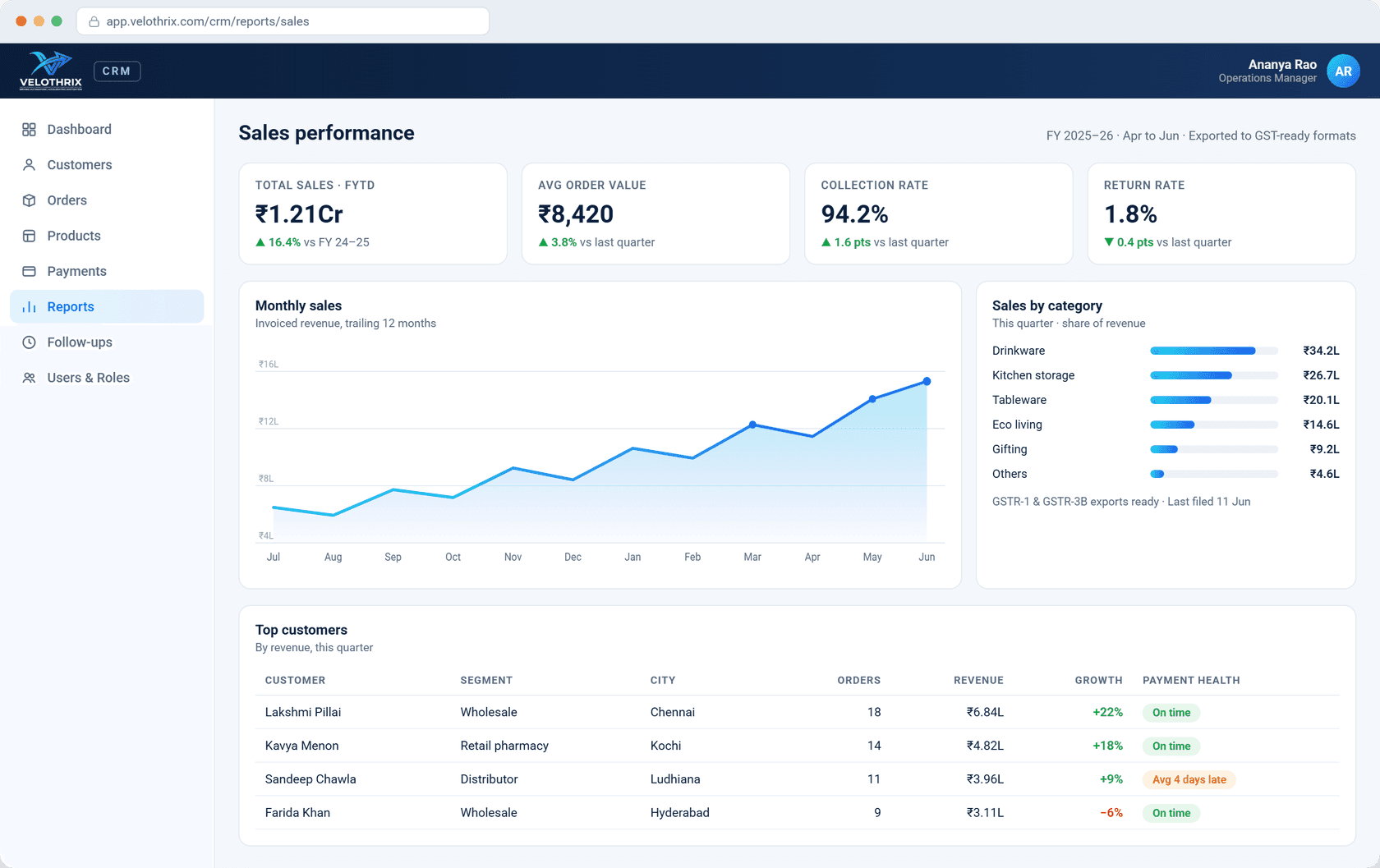
Task: Click the PAYMENT HEALTH column header
Action: [x=1191, y=681]
